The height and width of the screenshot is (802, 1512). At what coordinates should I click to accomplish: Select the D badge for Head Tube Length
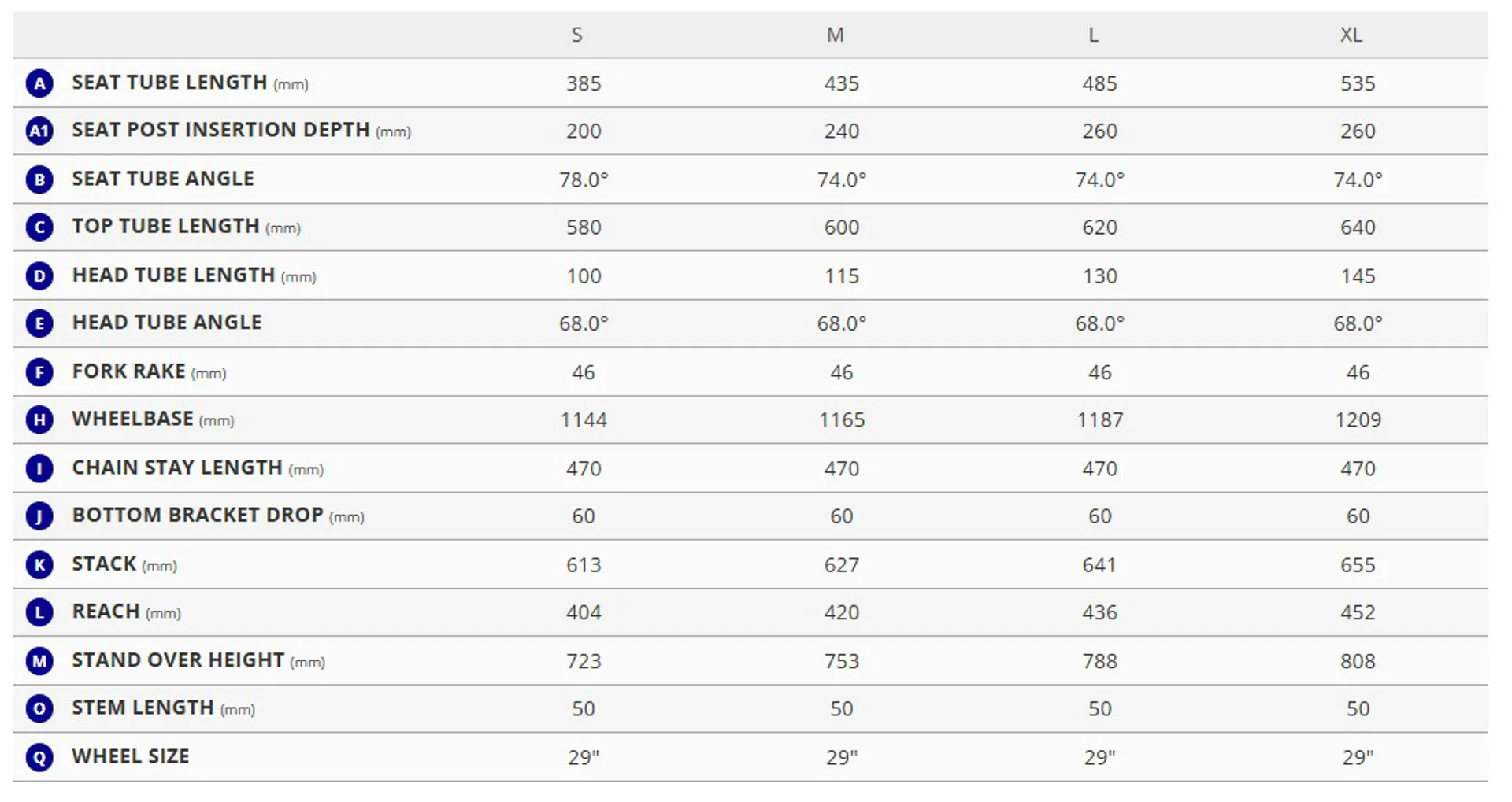[39, 275]
